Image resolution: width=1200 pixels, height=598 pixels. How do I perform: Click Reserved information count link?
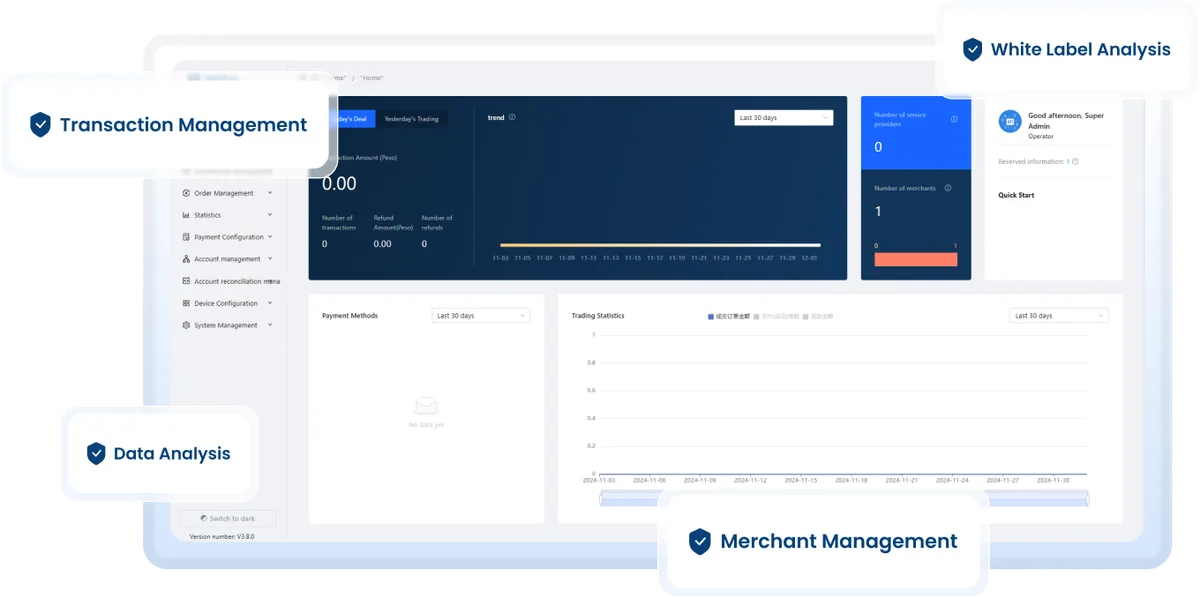tap(1068, 161)
